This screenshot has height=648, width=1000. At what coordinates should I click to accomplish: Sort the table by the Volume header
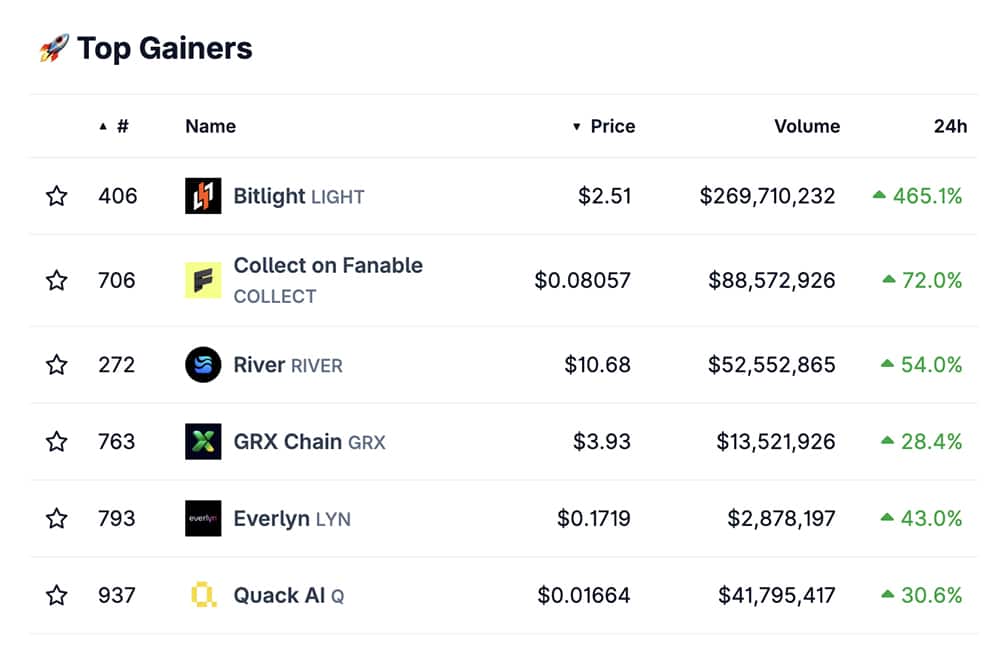807,126
